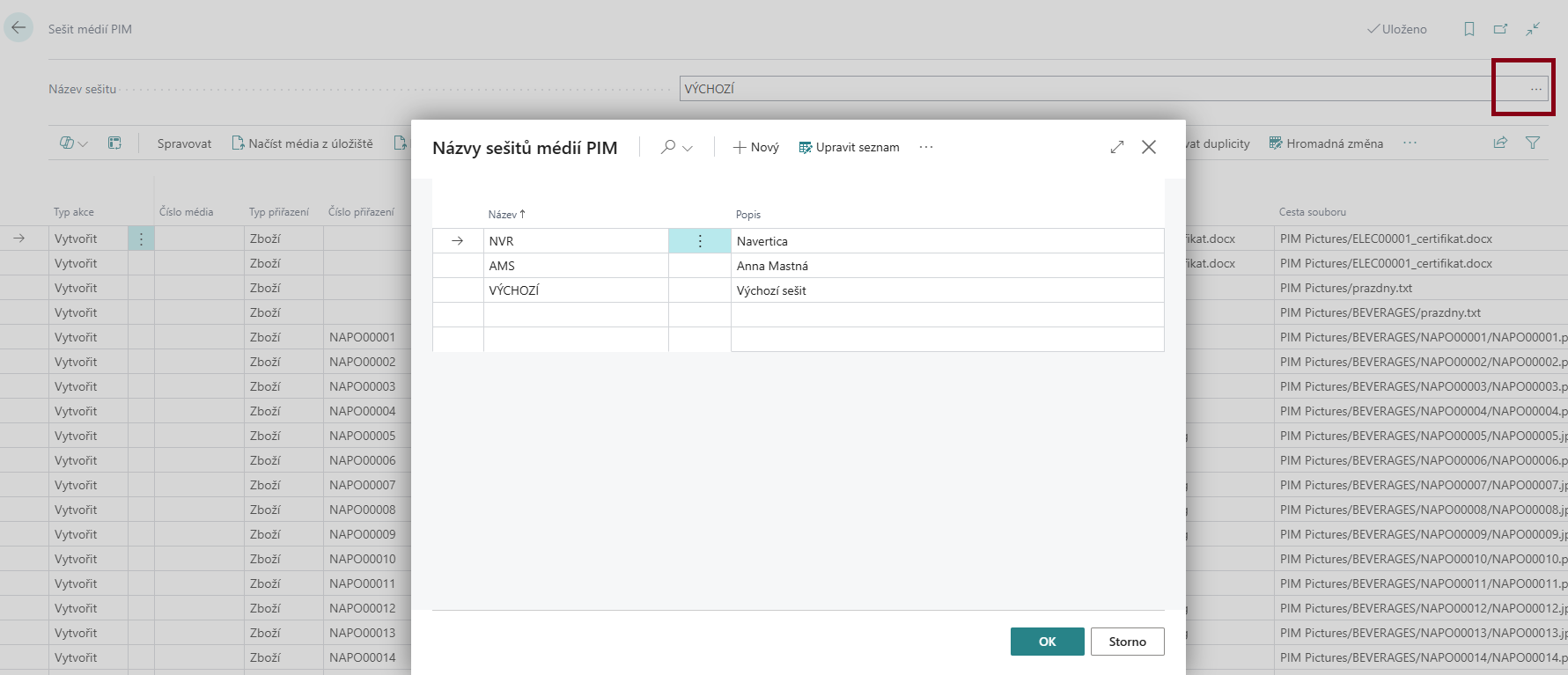Screen dimensions: 1568x675
Task: Select Upravit seznam action
Action: pyautogui.click(x=849, y=147)
